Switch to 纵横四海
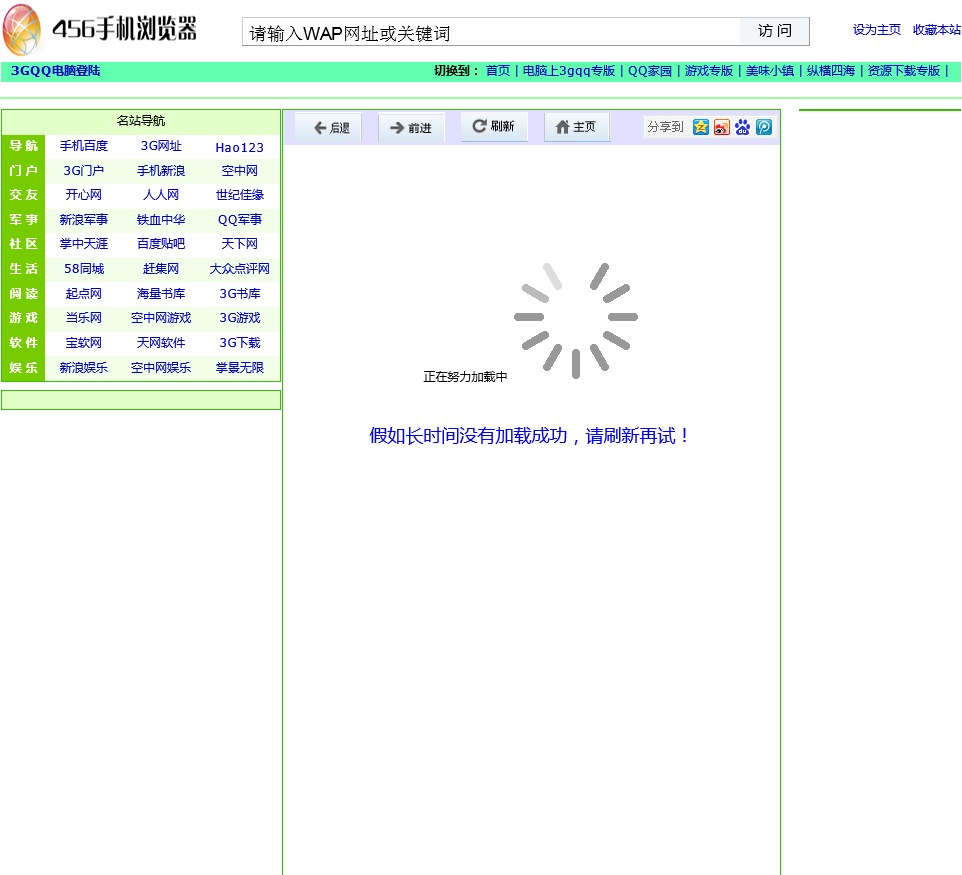The height and width of the screenshot is (875, 962). 831,71
